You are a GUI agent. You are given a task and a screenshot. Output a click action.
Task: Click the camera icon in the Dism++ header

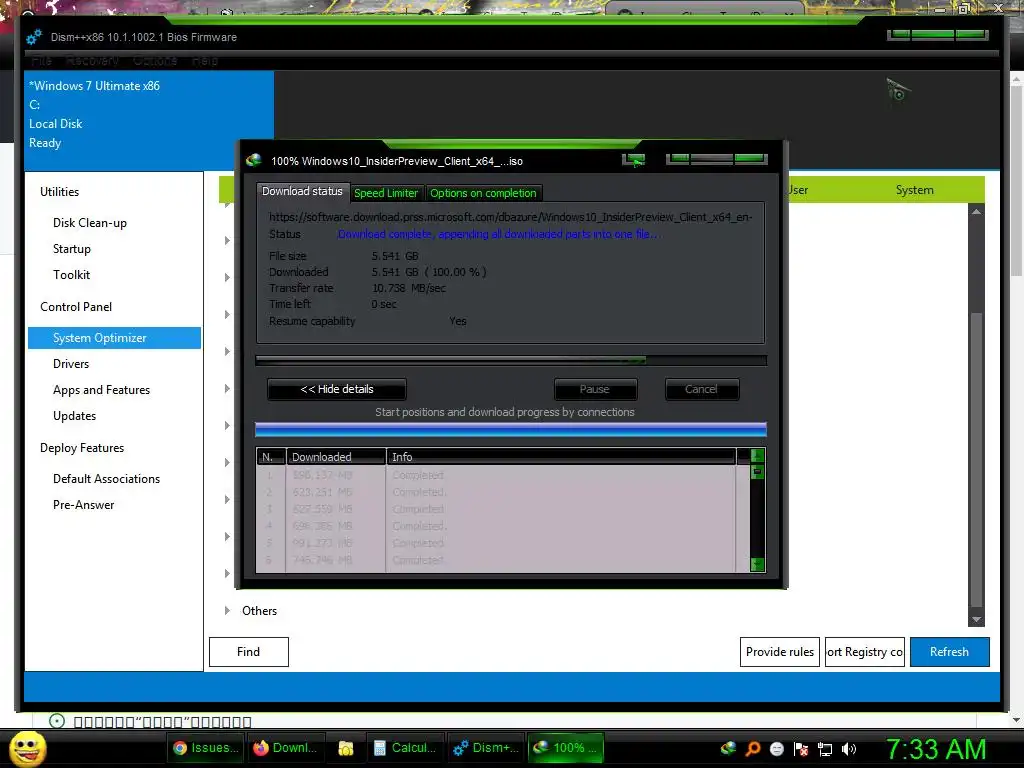click(898, 90)
